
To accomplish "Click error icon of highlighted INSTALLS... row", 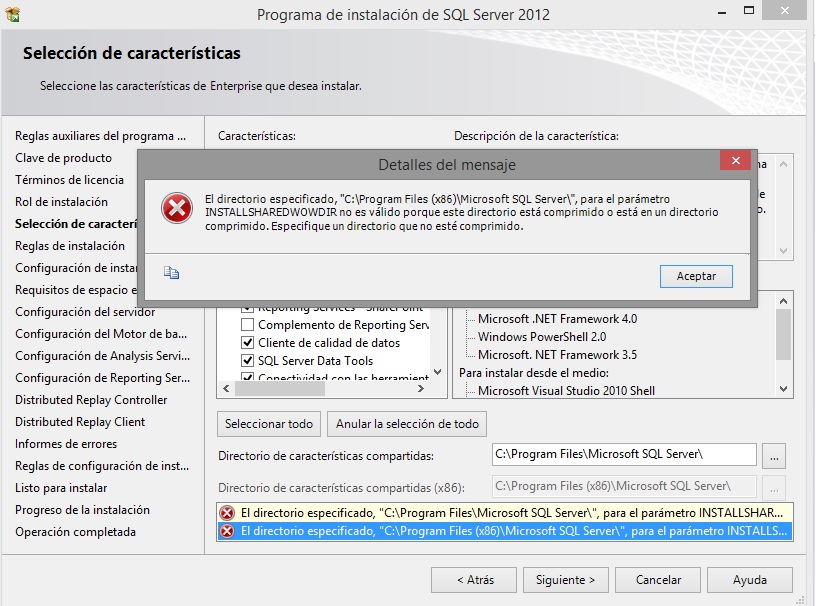I will [x=227, y=531].
